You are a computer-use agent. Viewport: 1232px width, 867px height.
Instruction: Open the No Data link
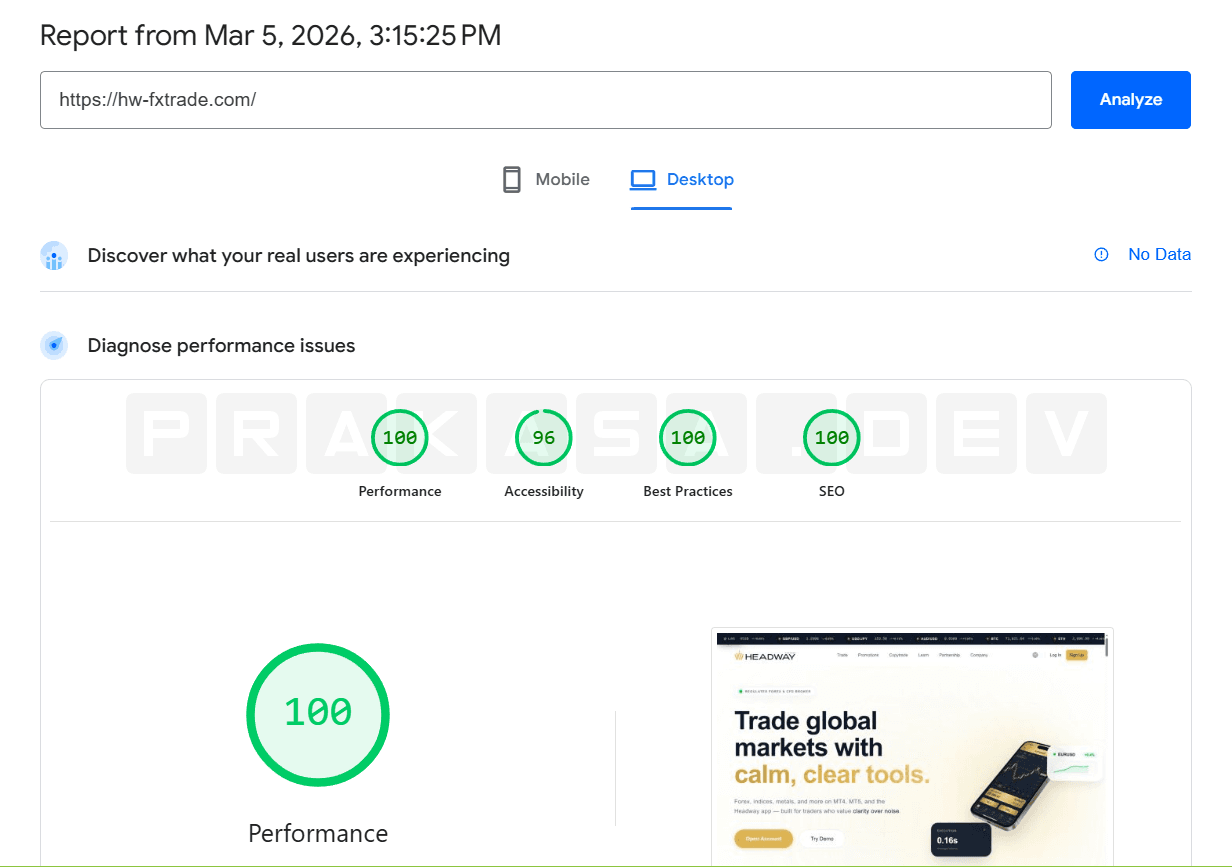[1159, 254]
